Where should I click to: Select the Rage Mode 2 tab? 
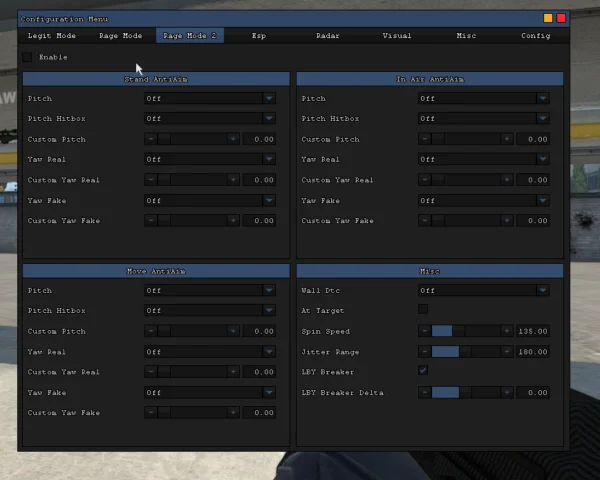(x=190, y=36)
